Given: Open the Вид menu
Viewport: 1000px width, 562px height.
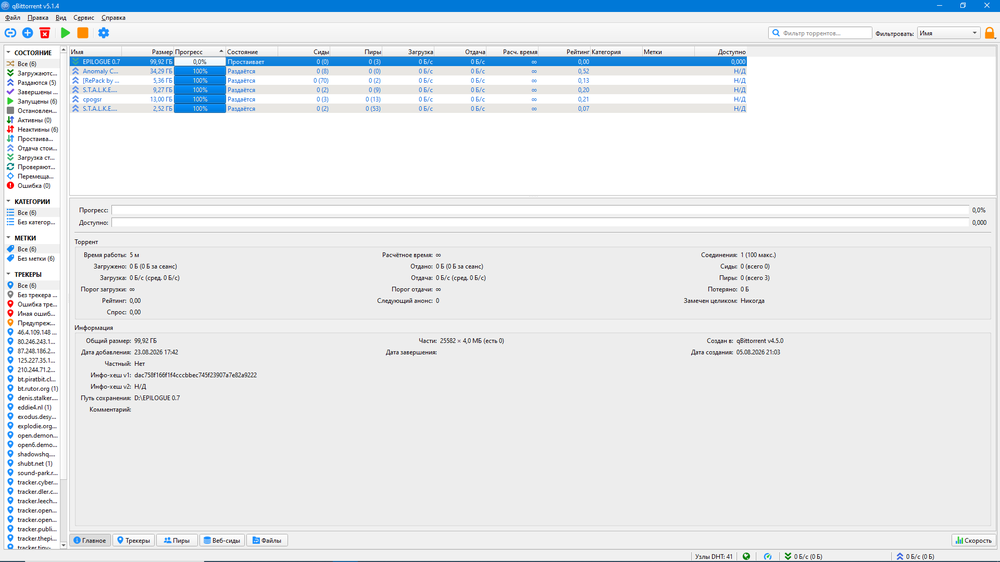Looking at the screenshot, I should (x=61, y=18).
